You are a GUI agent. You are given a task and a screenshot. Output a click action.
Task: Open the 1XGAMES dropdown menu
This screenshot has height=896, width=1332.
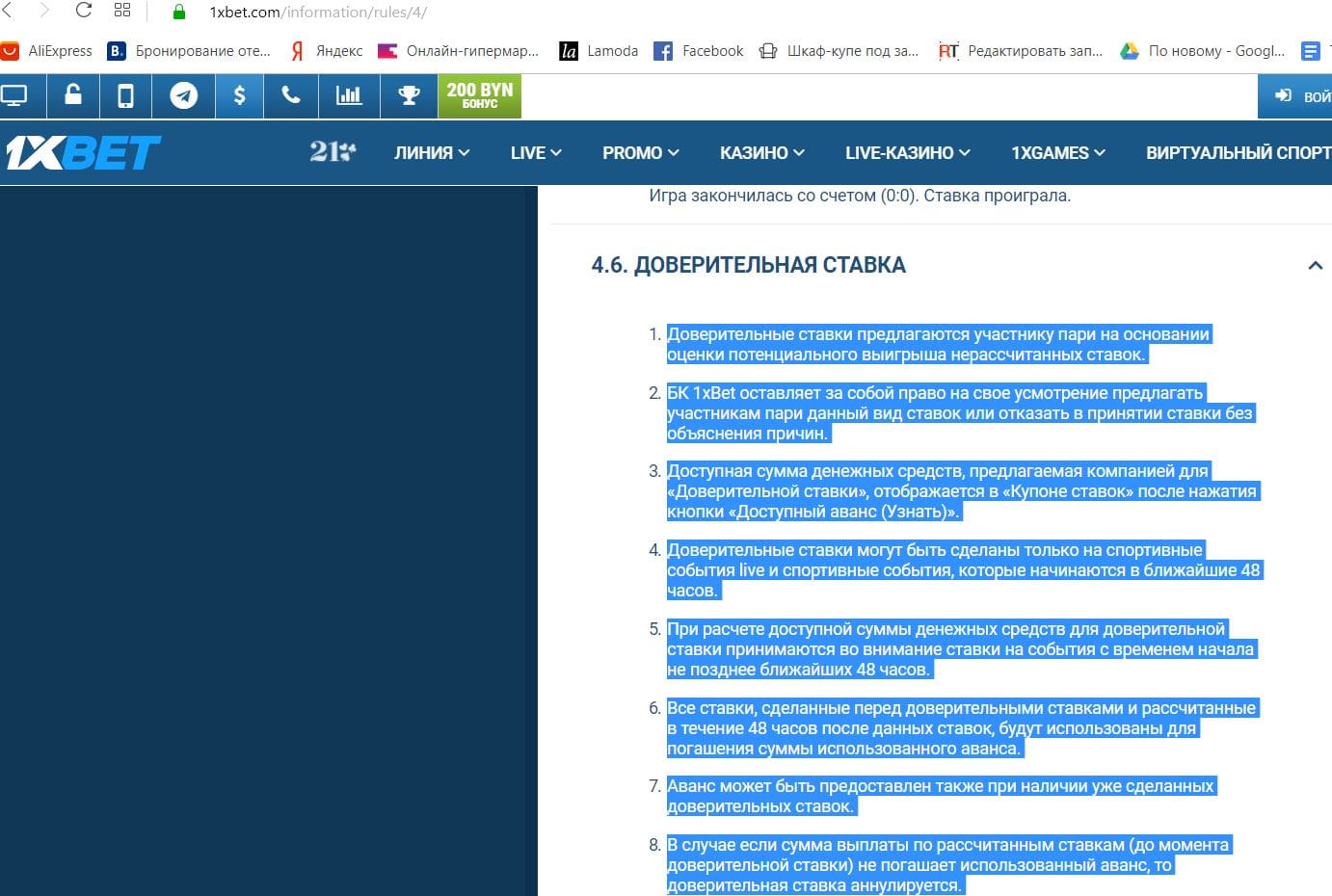point(1058,152)
